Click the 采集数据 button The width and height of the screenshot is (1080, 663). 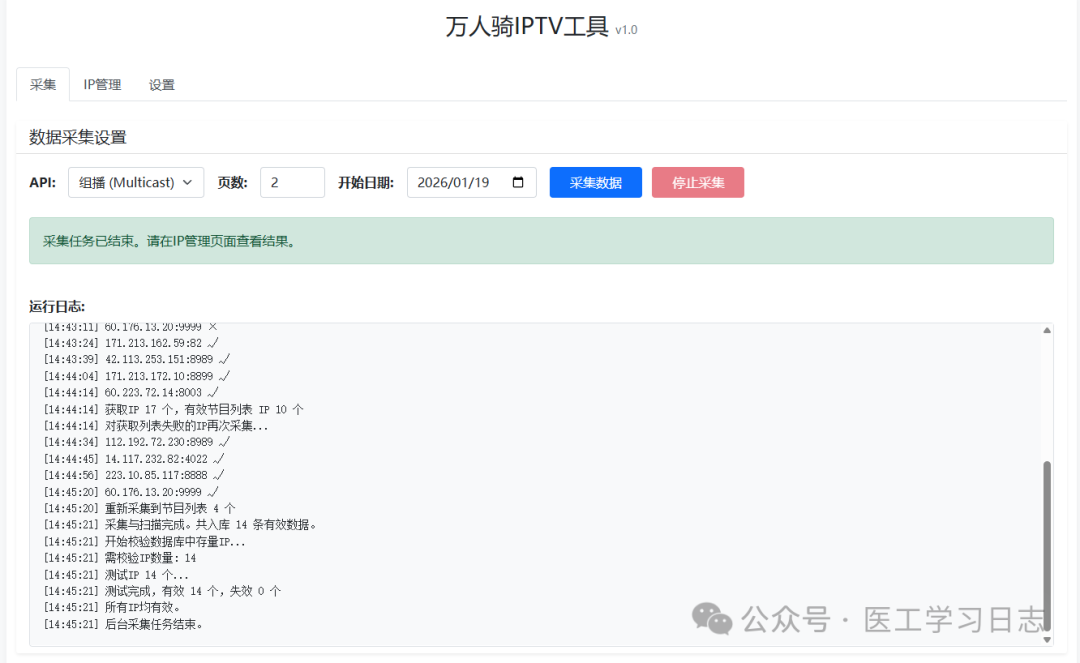(595, 182)
